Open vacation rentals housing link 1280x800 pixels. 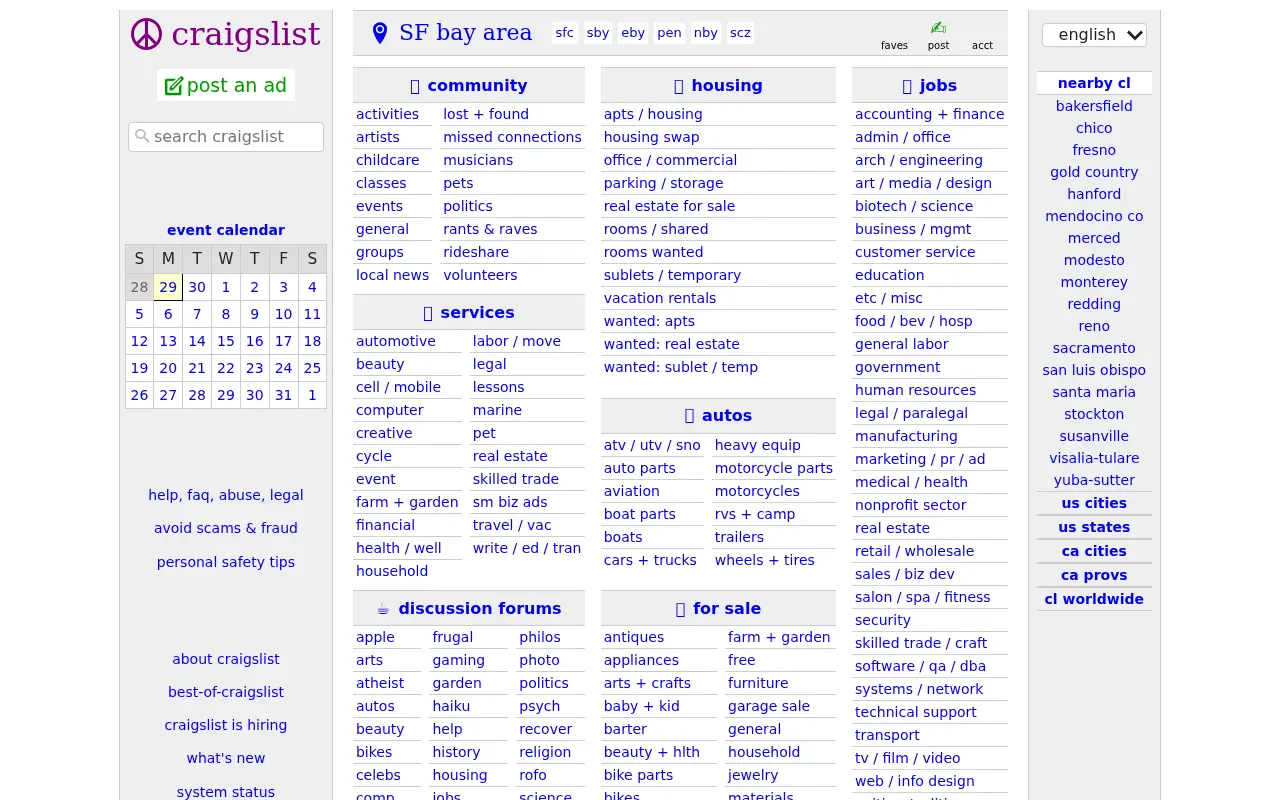click(660, 298)
